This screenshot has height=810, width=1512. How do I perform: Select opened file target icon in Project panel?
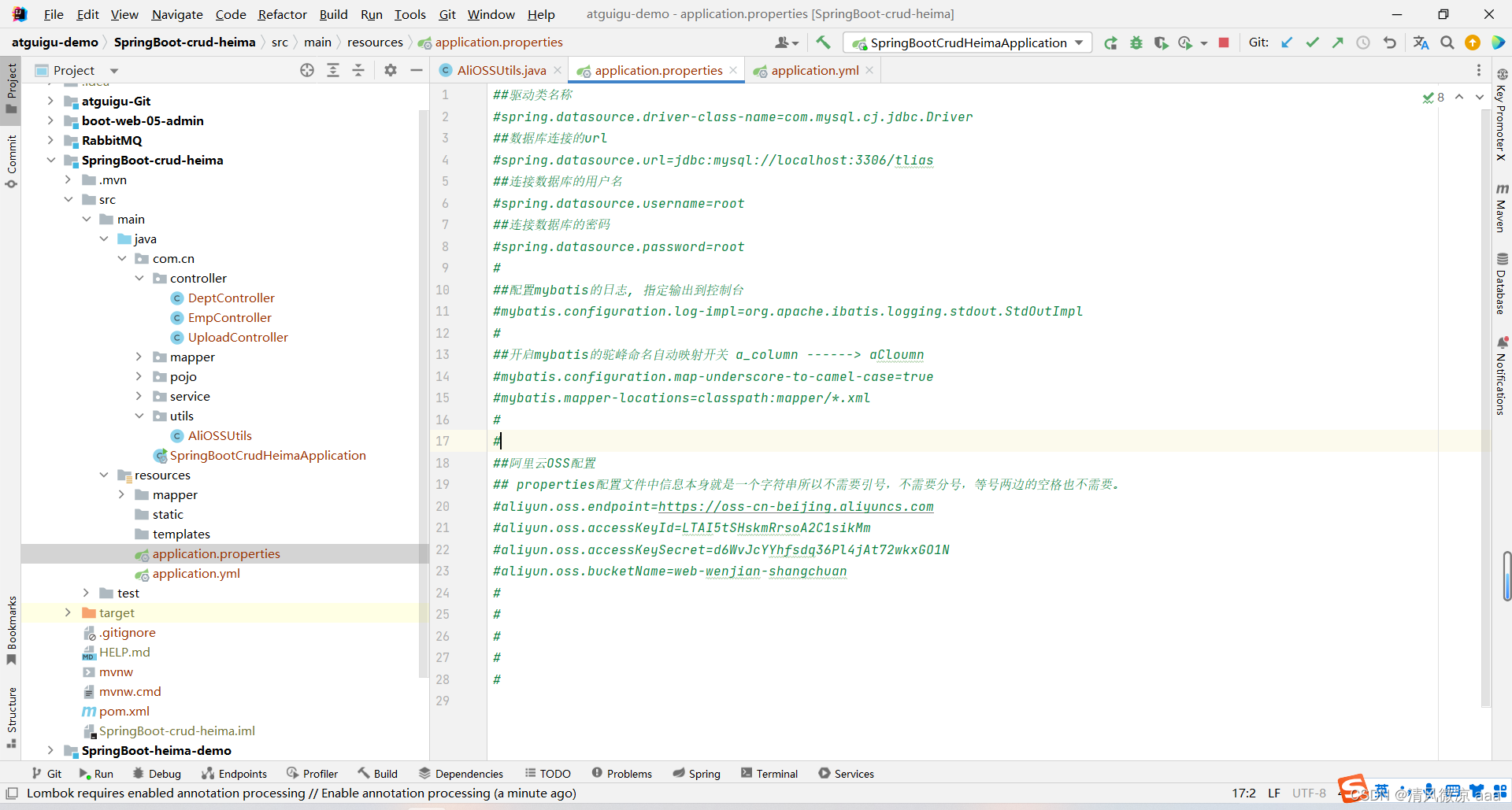coord(307,70)
